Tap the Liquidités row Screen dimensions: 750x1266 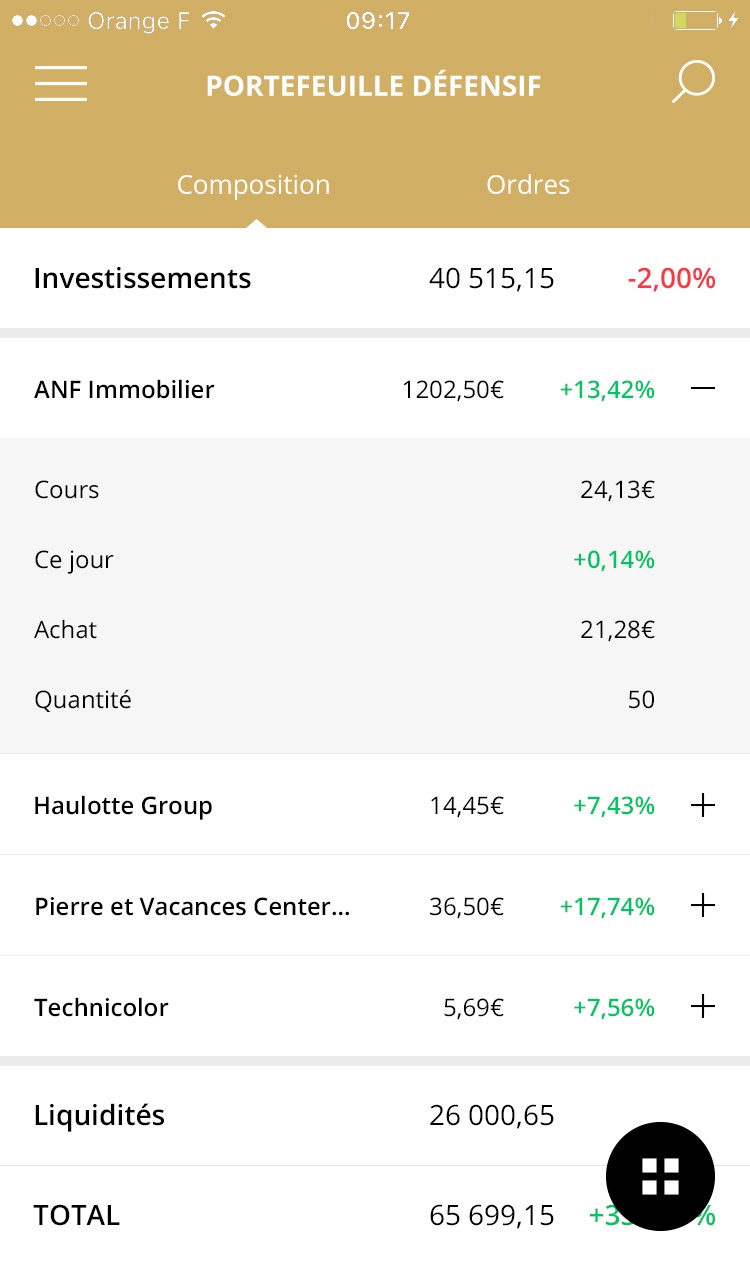coord(99,1115)
